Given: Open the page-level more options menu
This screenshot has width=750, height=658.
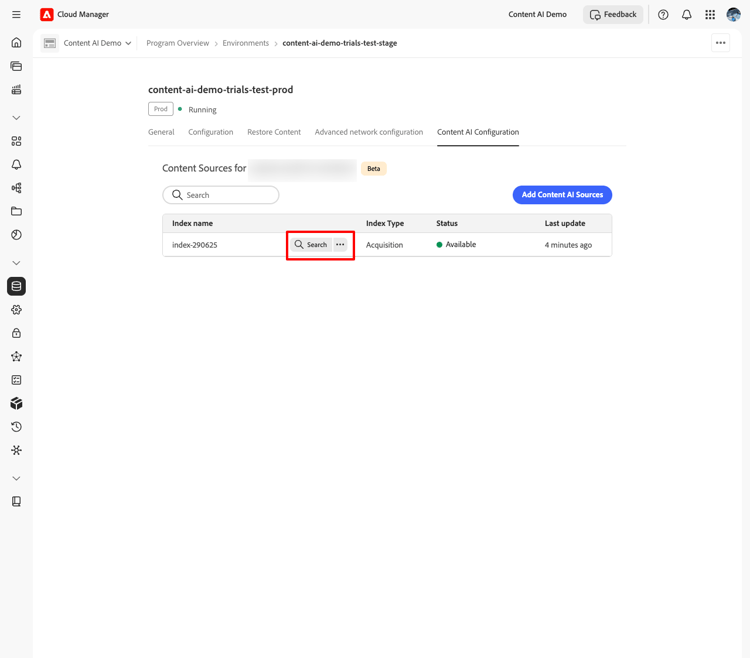Looking at the screenshot, I should click(x=720, y=43).
